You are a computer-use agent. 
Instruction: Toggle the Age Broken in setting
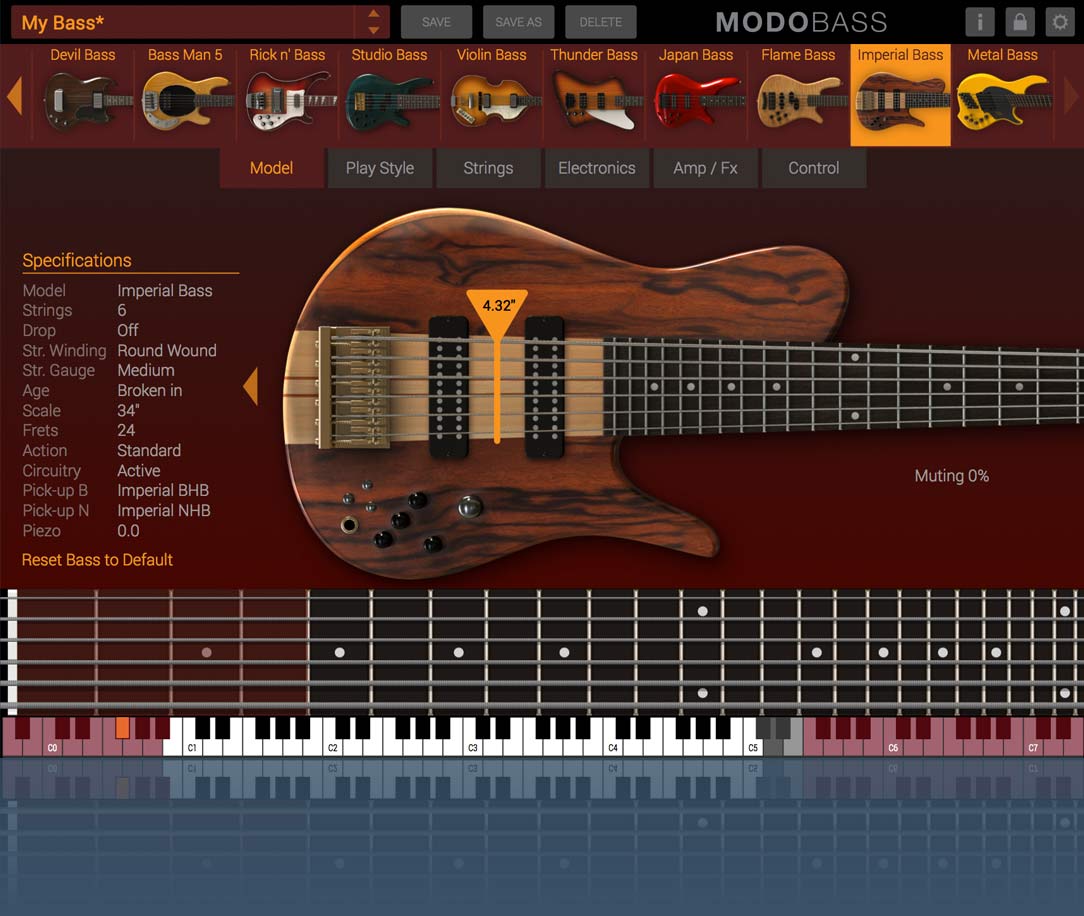tap(150, 390)
